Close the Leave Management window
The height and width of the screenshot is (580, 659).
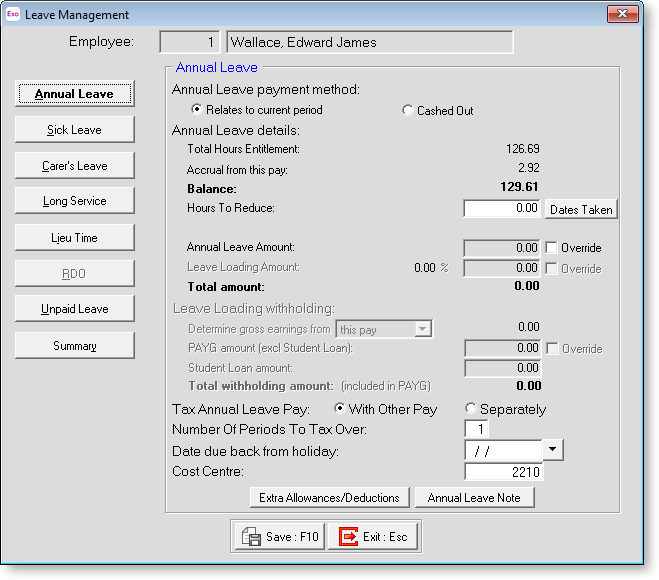622,15
